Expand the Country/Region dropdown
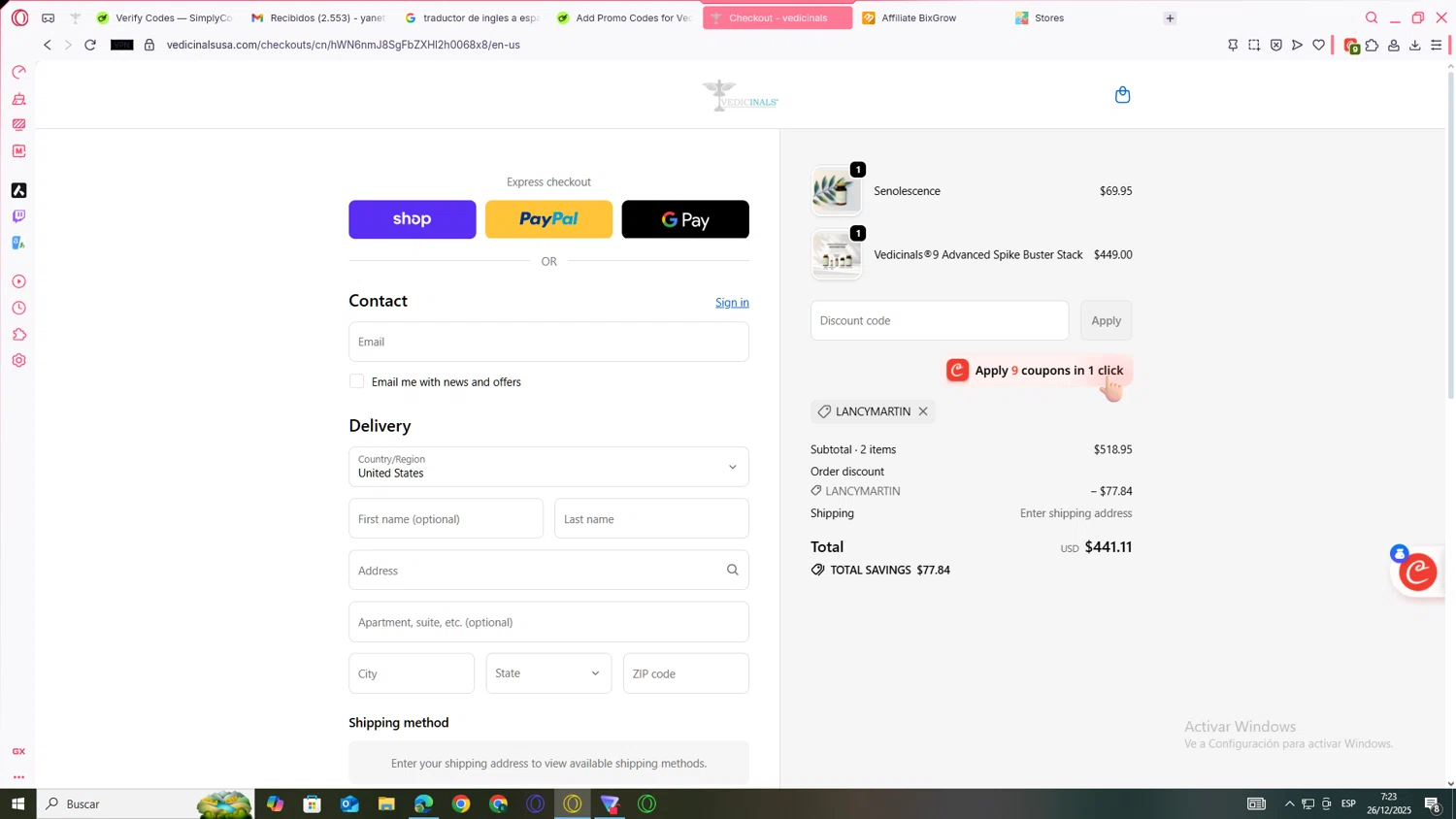 (x=548, y=467)
